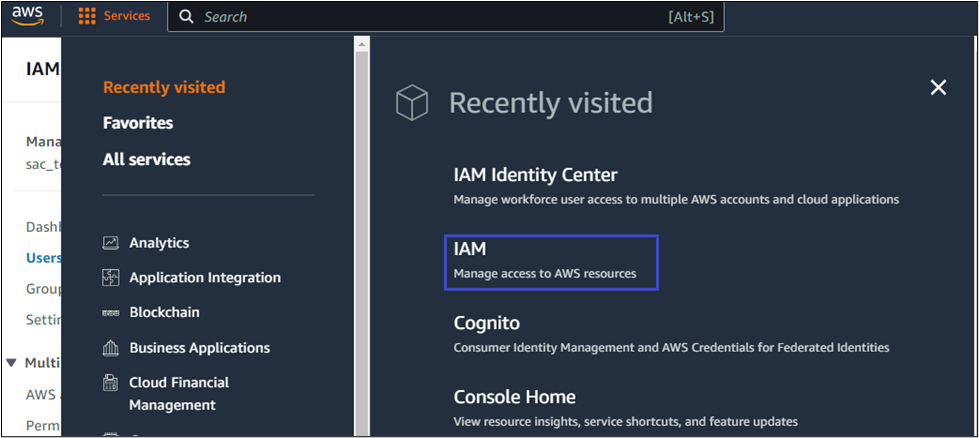Open the Services grid menu
979x438 pixels.
pos(115,17)
